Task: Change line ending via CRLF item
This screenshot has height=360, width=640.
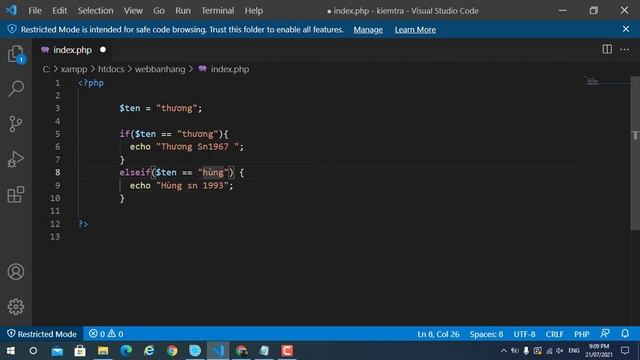Action: click(x=554, y=334)
